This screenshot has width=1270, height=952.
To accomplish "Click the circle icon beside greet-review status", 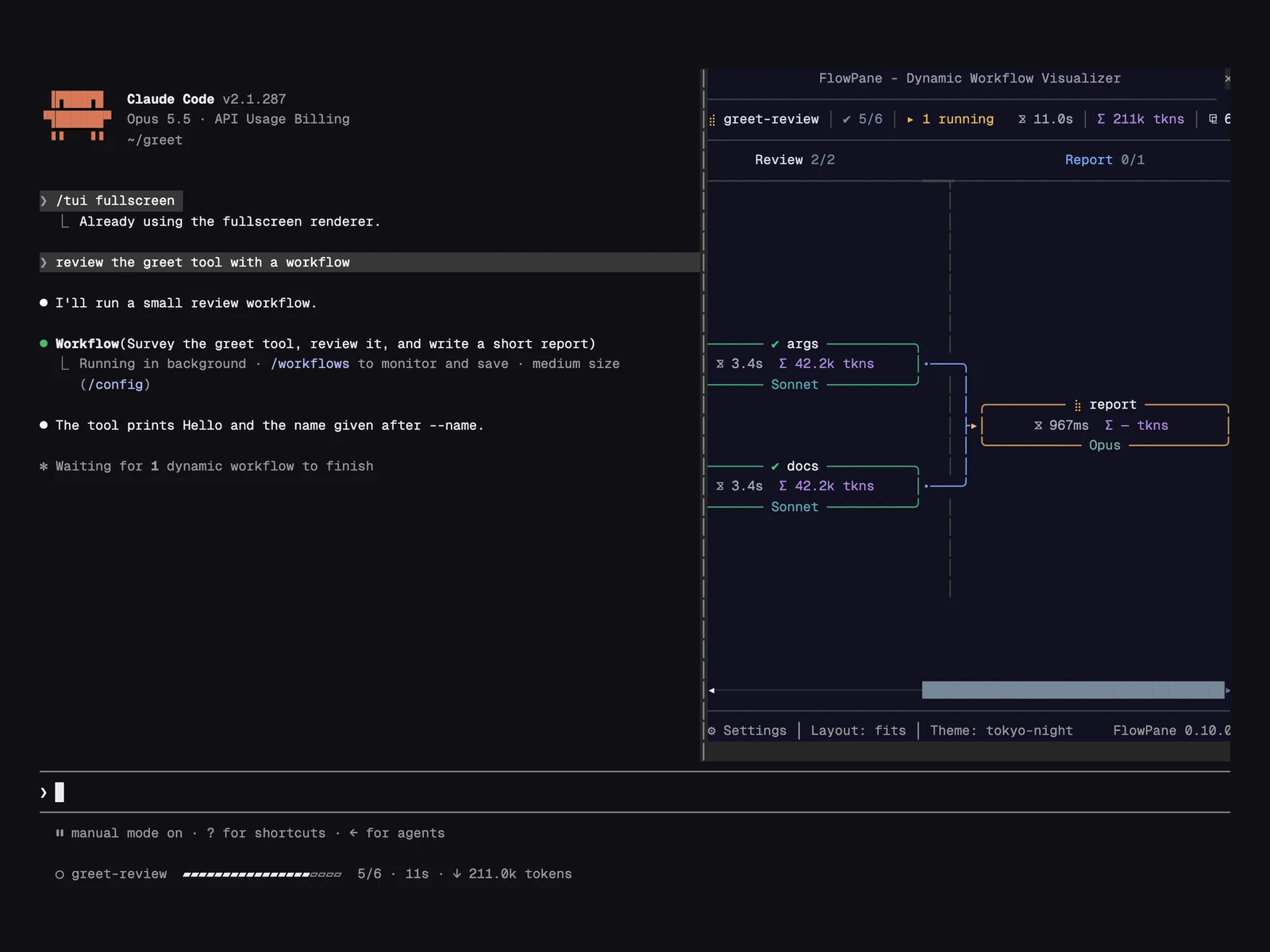I will [x=60, y=874].
